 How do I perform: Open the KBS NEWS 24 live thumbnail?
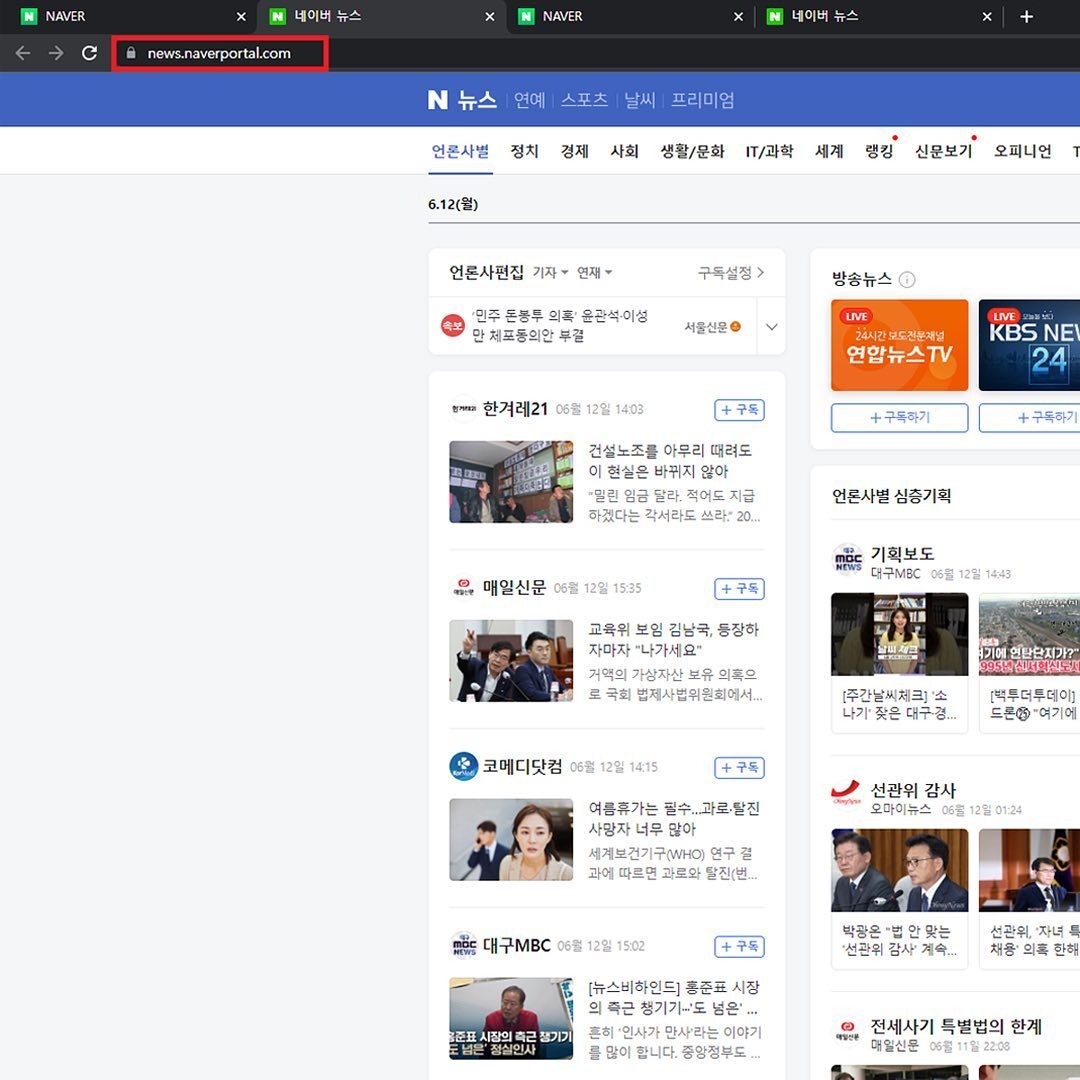pos(1030,344)
